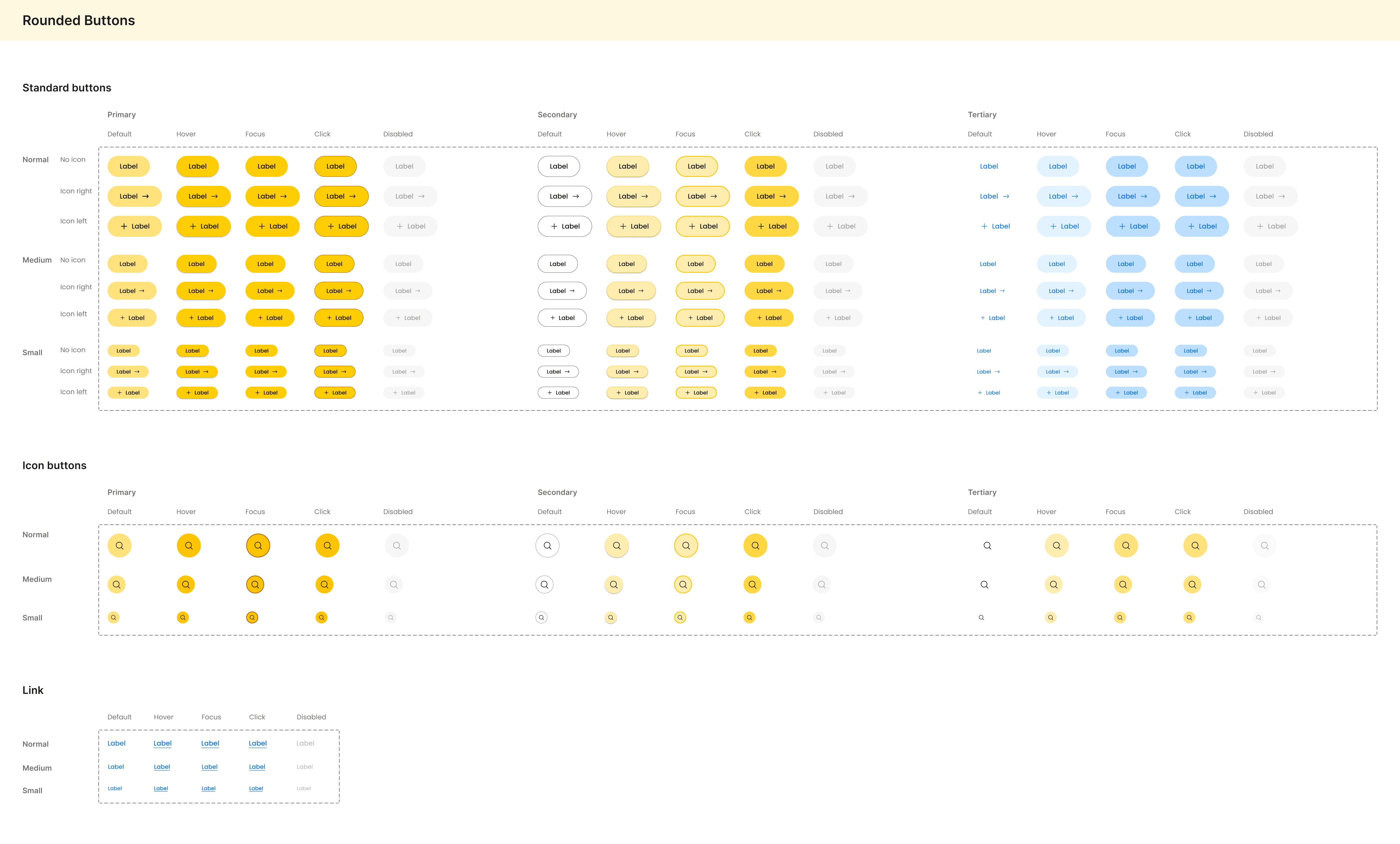Screen dimensions: 1400x844
Task: Click Tertiary Focus Medium icon-right Label button
Action: click(x=1130, y=291)
